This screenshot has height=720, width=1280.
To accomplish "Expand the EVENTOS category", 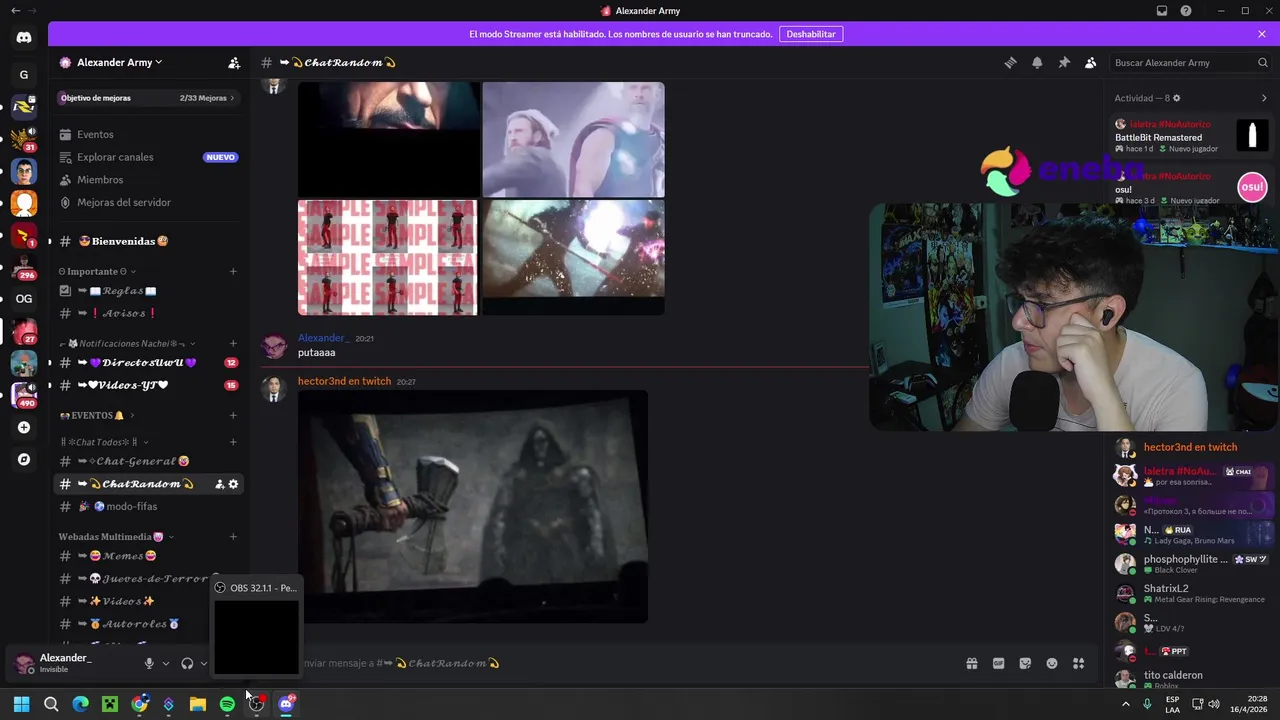I will (96, 415).
